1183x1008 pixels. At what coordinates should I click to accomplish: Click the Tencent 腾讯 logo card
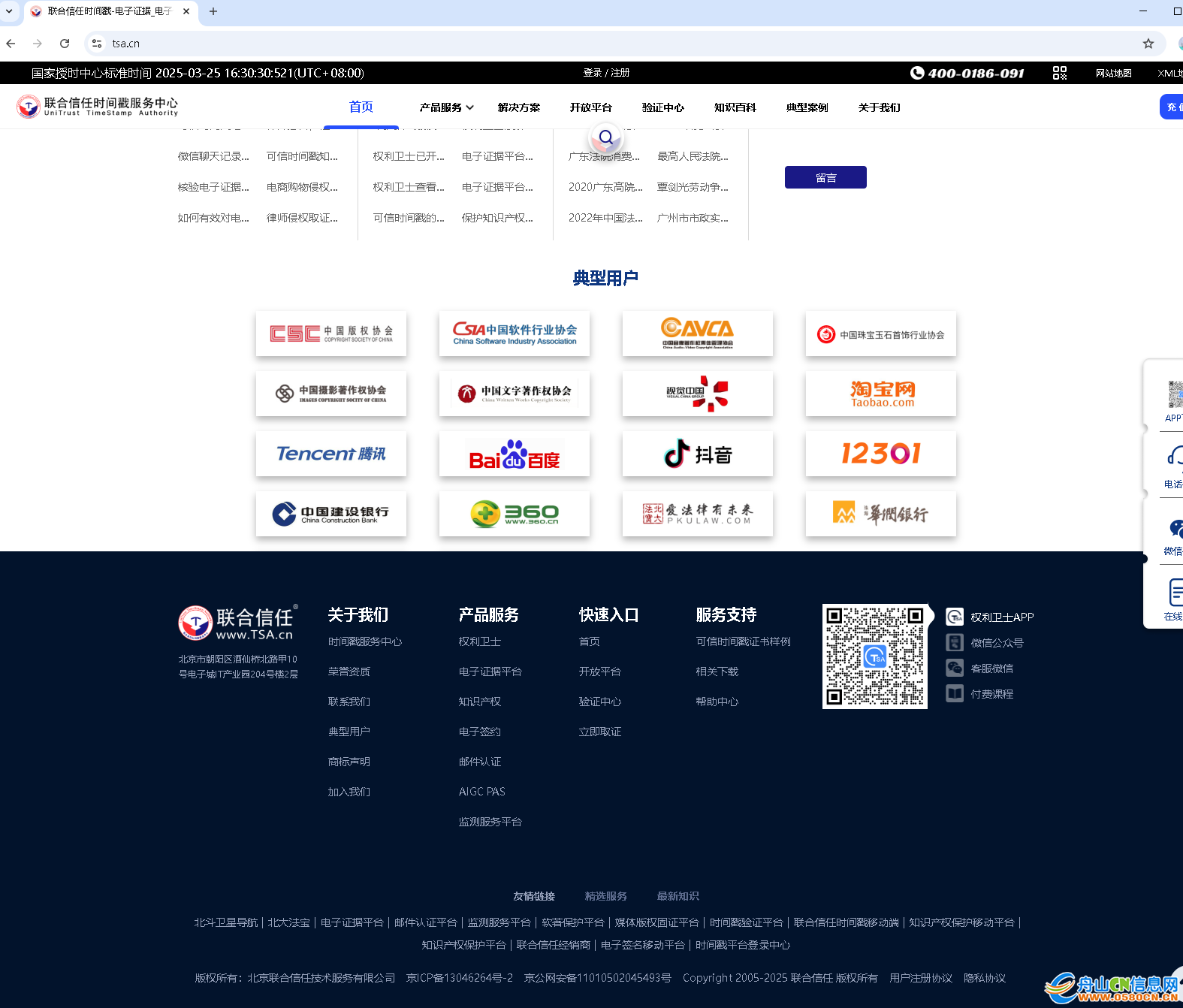331,454
